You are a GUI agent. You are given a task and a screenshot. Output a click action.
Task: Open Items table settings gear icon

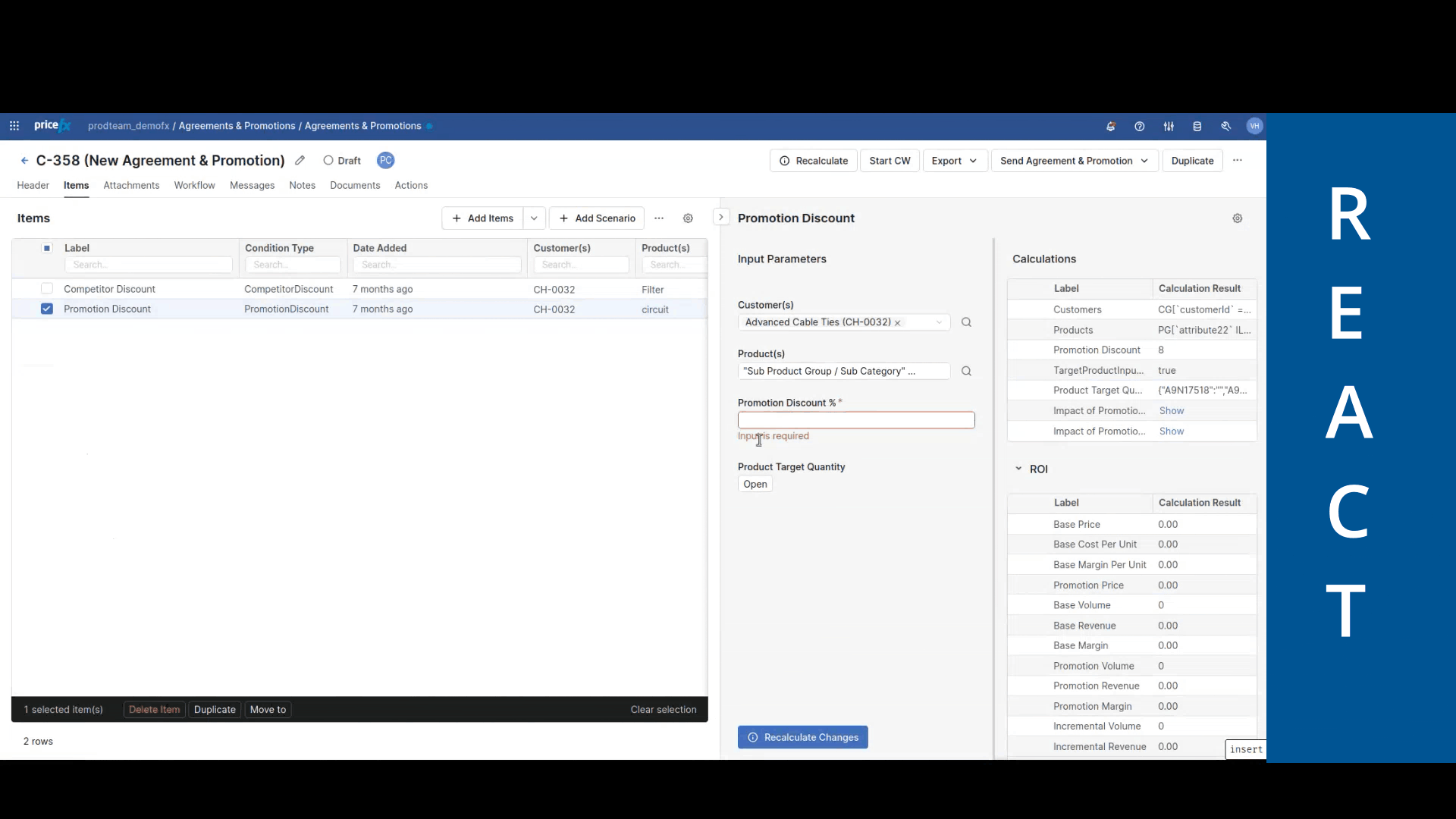pos(688,218)
